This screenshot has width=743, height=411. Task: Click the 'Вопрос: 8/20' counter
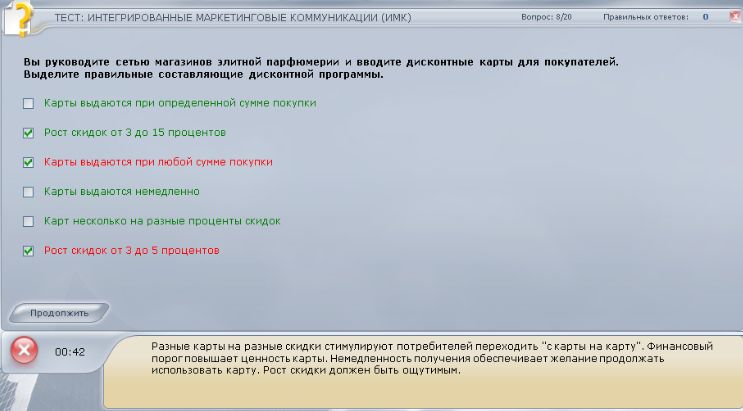point(549,17)
